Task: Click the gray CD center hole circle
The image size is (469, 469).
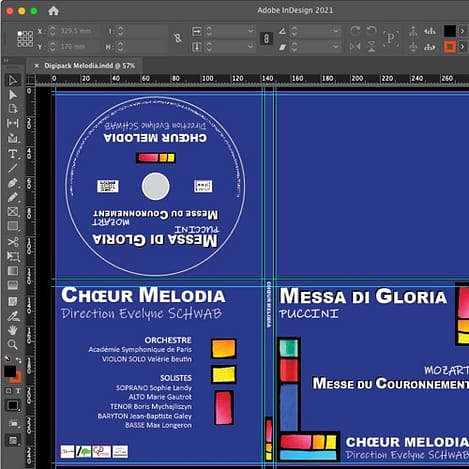Action: pyautogui.click(x=155, y=186)
